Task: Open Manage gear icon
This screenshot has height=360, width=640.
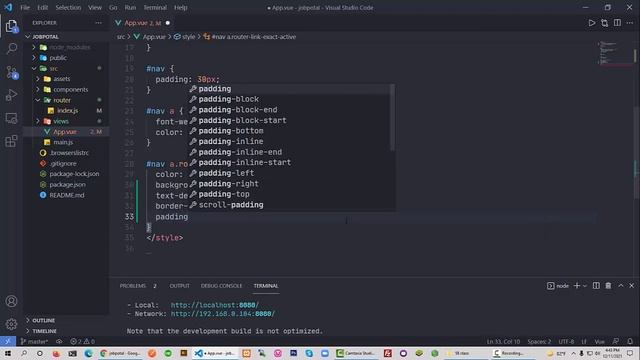Action: point(11,324)
